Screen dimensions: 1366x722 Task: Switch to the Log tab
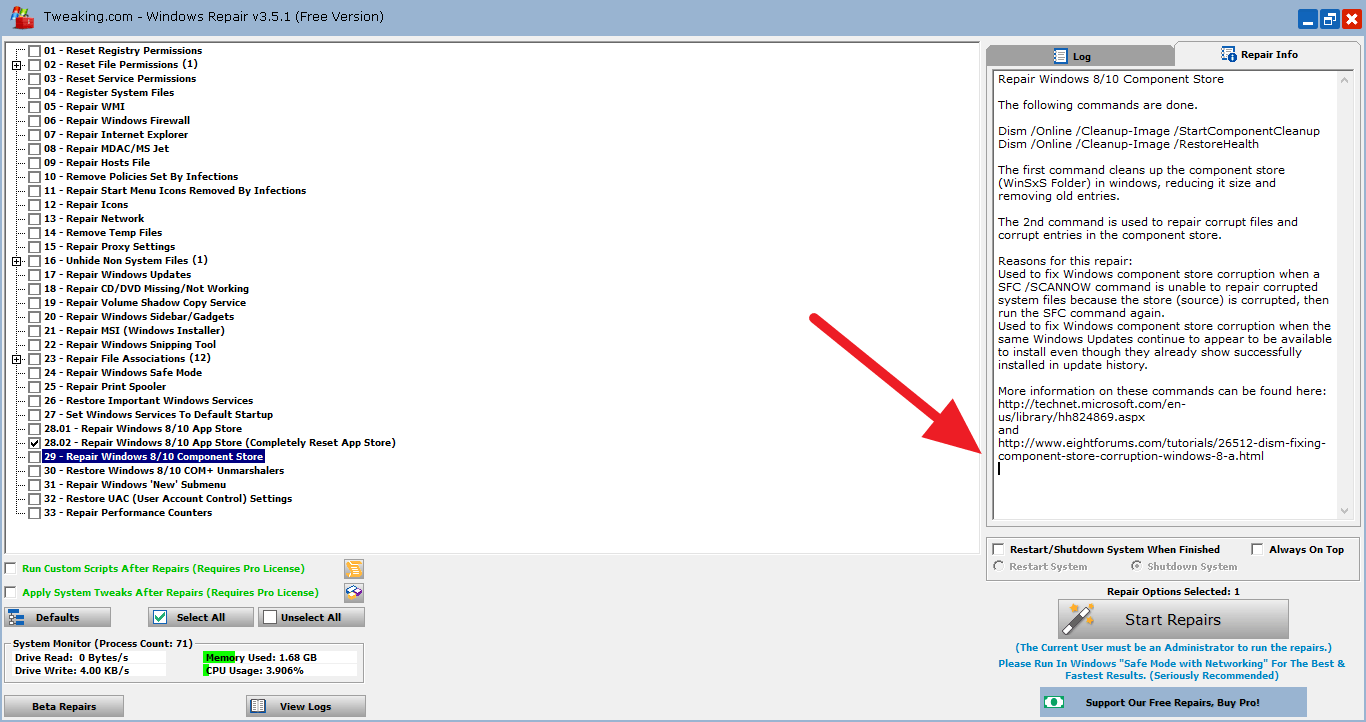pyautogui.click(x=1080, y=57)
